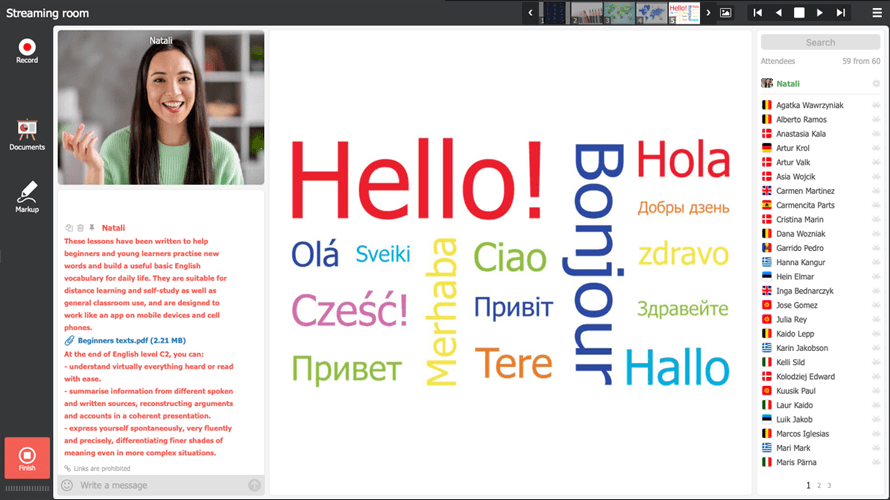Click the icon next to Kelli Sild
890x500 pixels.
click(876, 362)
